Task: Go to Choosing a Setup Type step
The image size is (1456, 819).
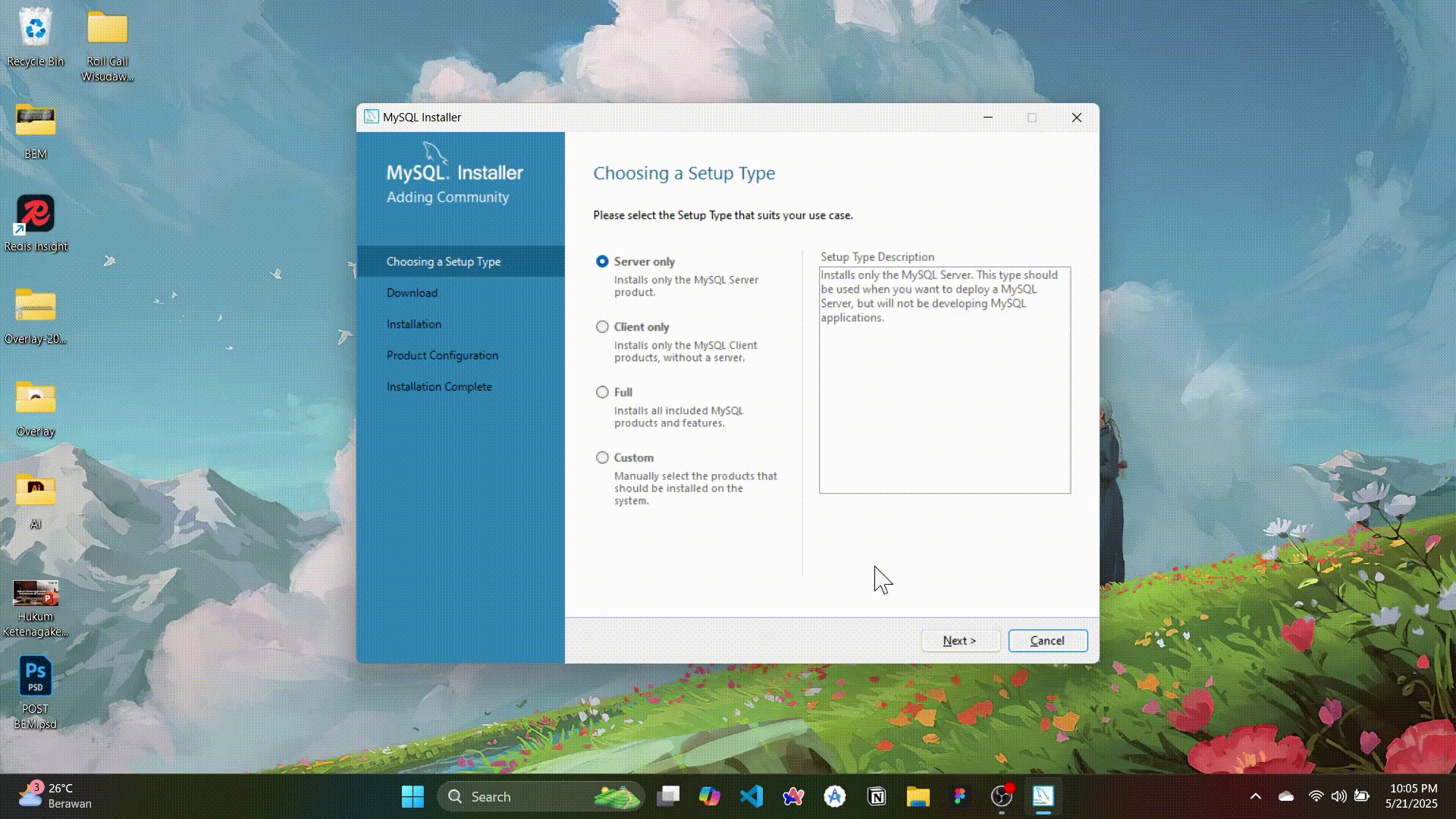Action: (460, 262)
